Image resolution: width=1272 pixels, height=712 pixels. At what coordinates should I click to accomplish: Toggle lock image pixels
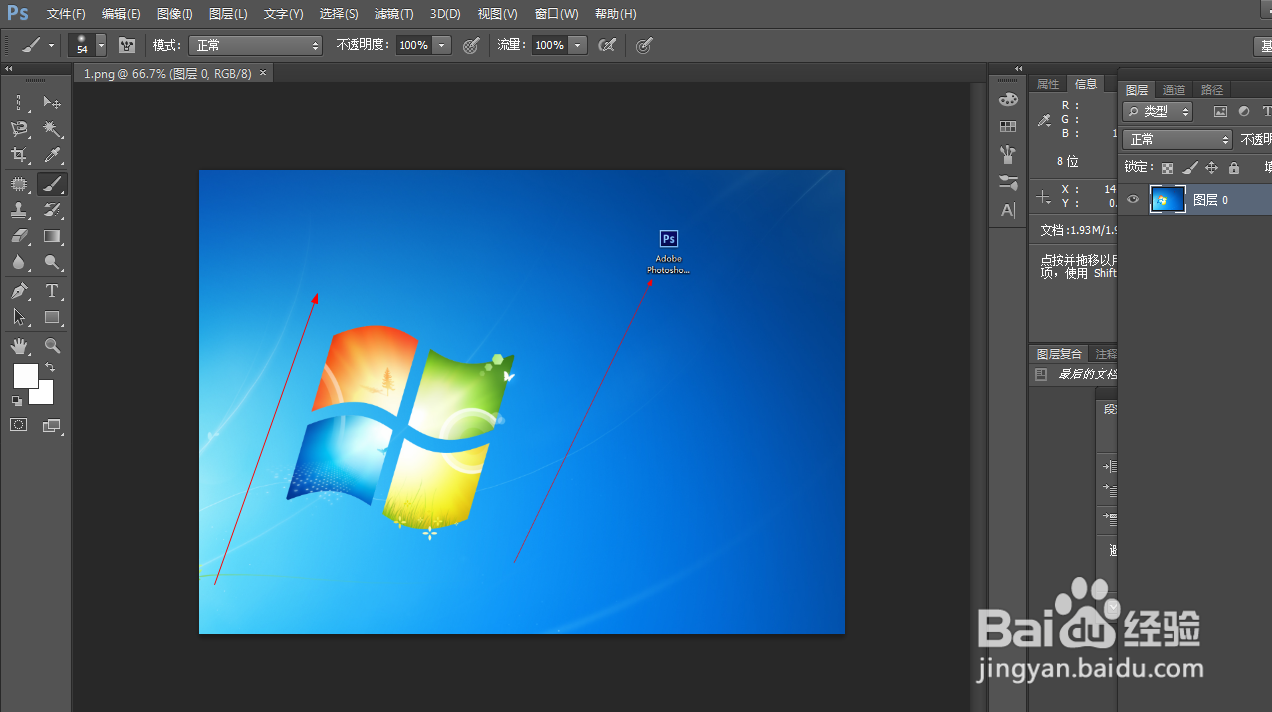[x=1189, y=168]
